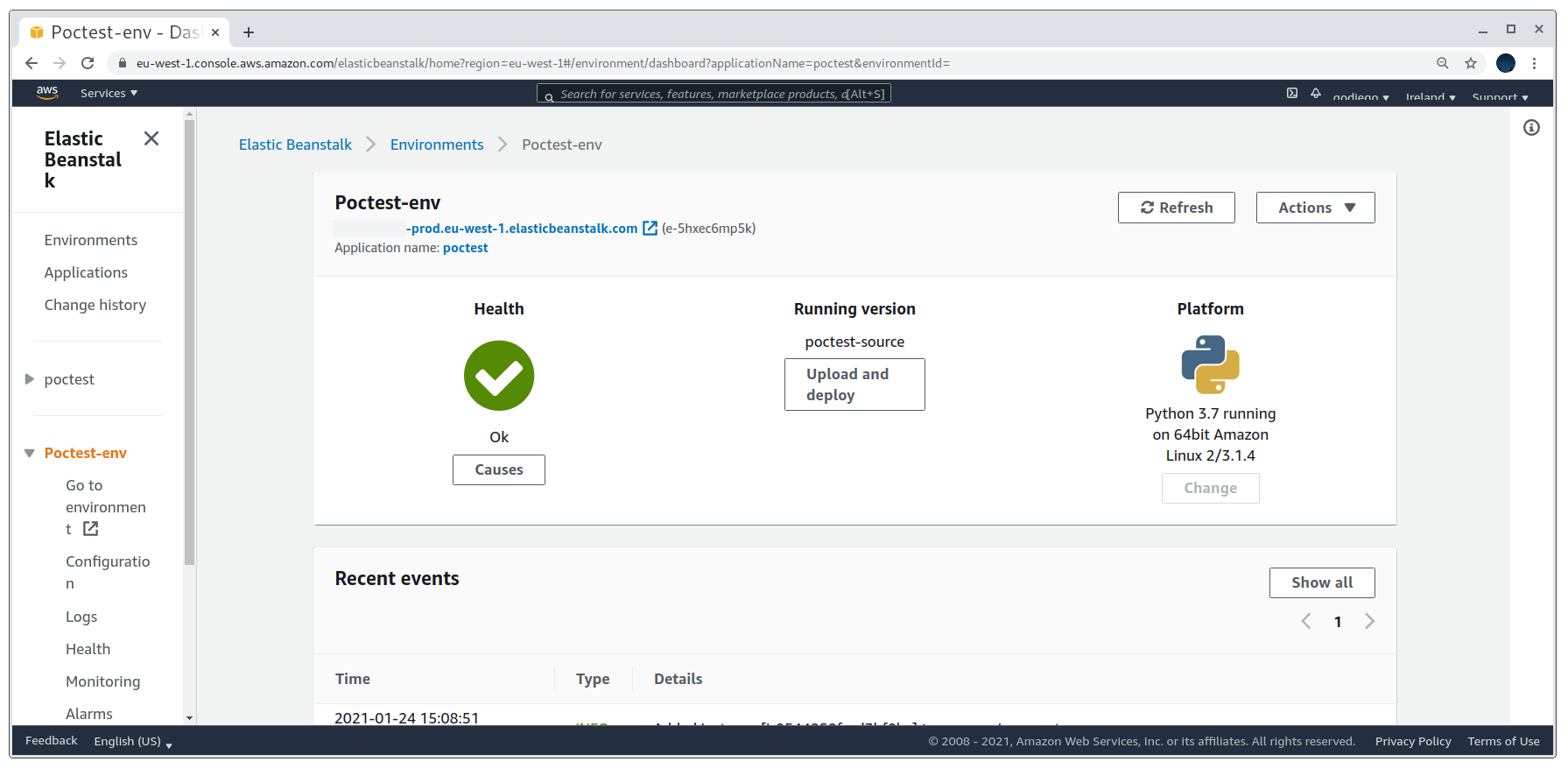
Task: Click the AWS services search field
Action: (x=714, y=94)
